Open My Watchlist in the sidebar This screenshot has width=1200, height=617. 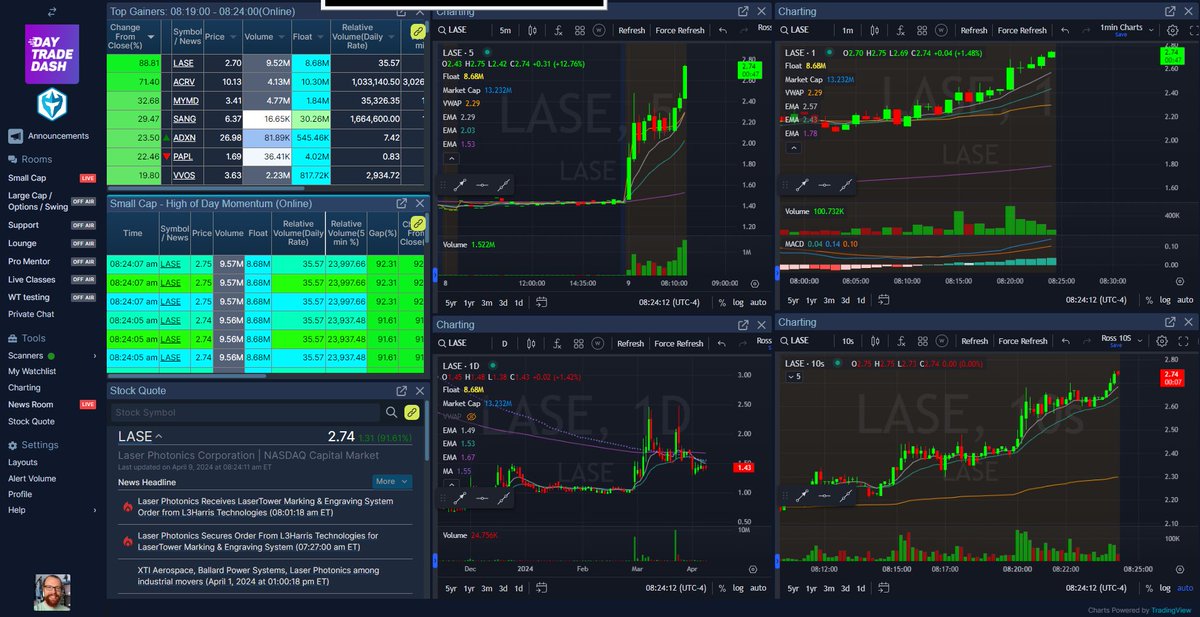(x=32, y=371)
